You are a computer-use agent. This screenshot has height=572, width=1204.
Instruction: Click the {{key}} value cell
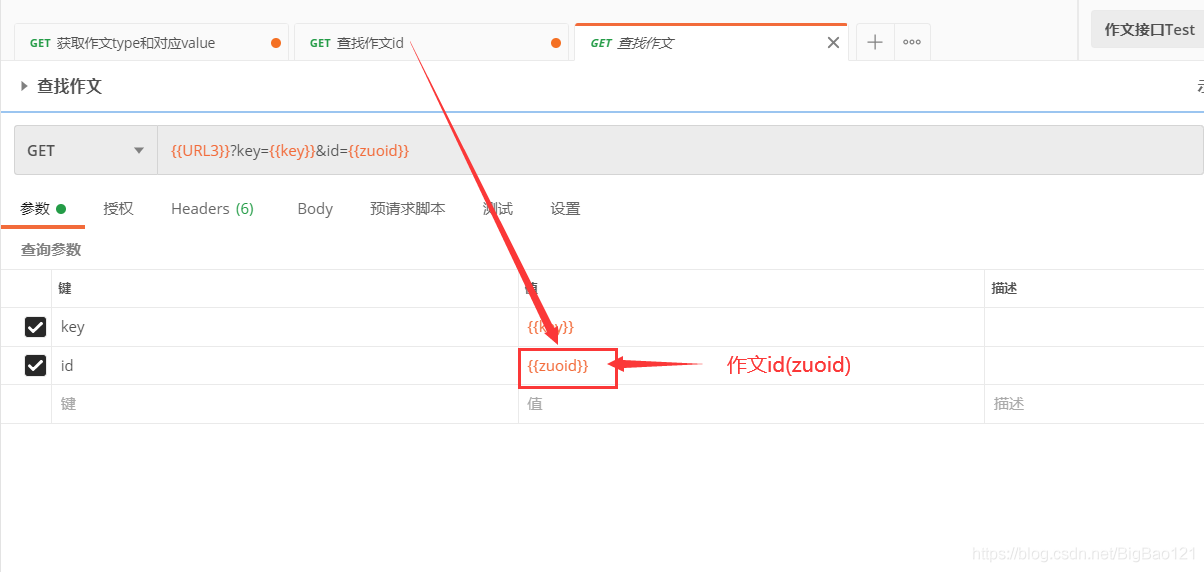click(751, 327)
